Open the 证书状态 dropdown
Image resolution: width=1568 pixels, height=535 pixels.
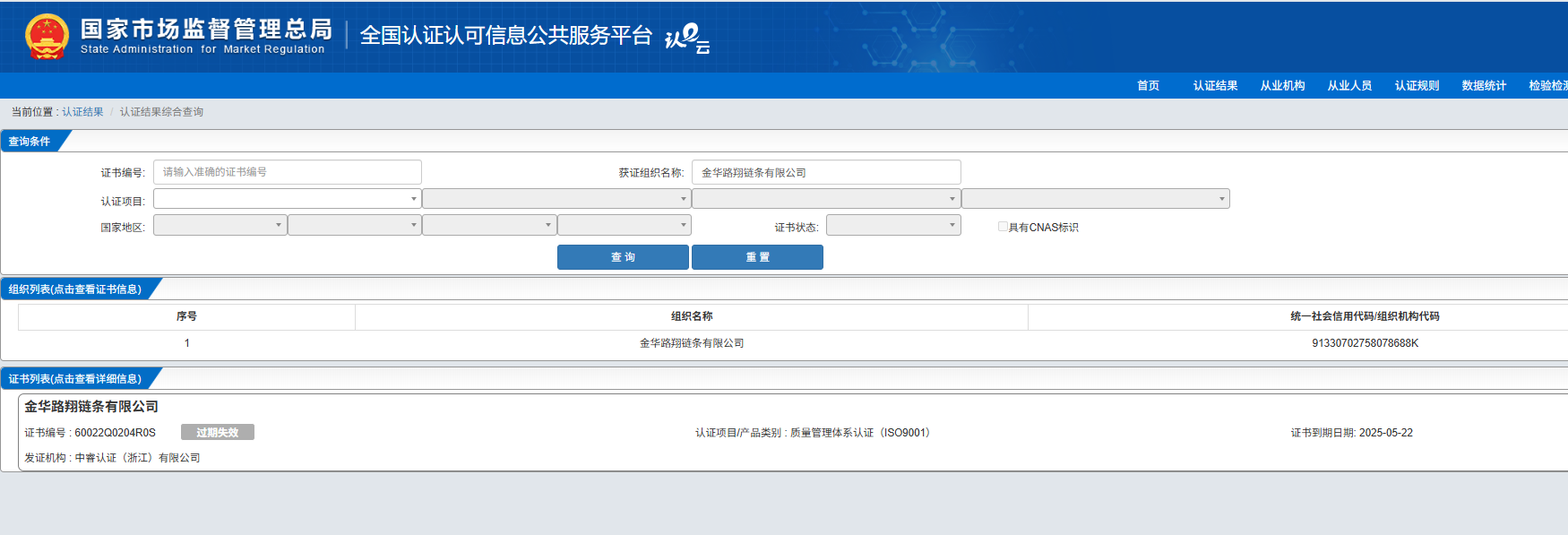(x=893, y=225)
